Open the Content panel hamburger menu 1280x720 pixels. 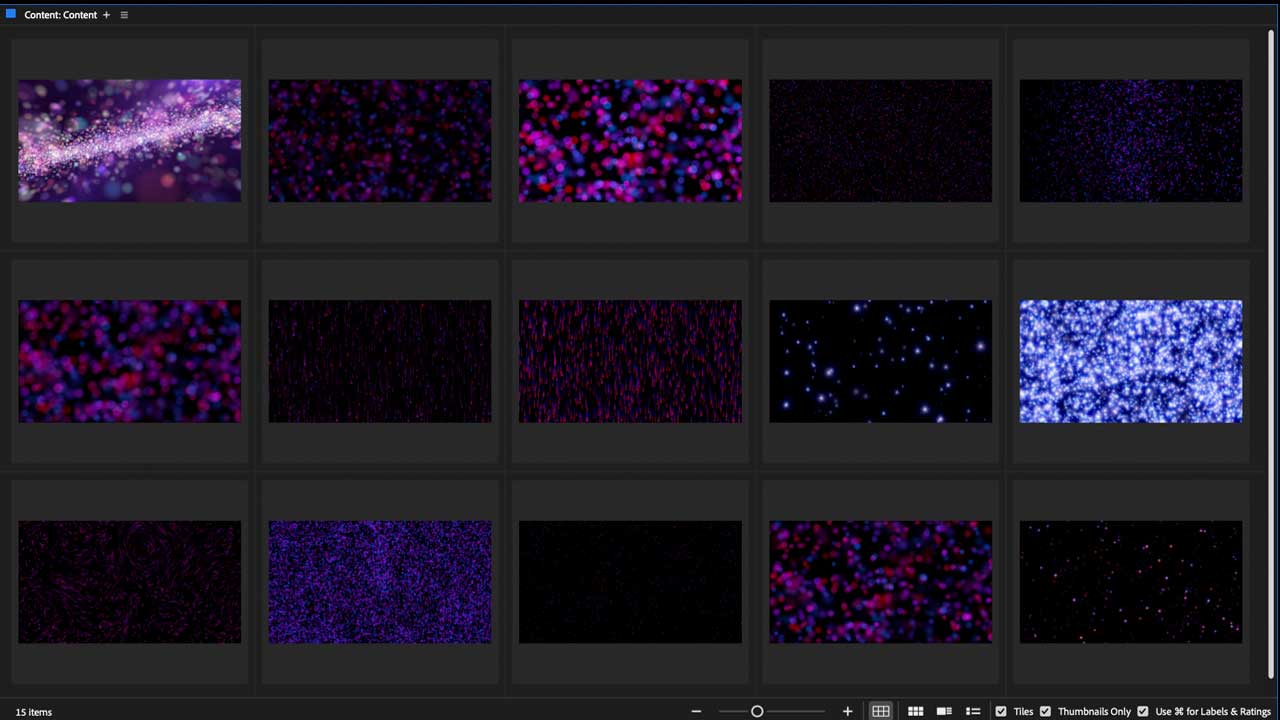coord(124,15)
